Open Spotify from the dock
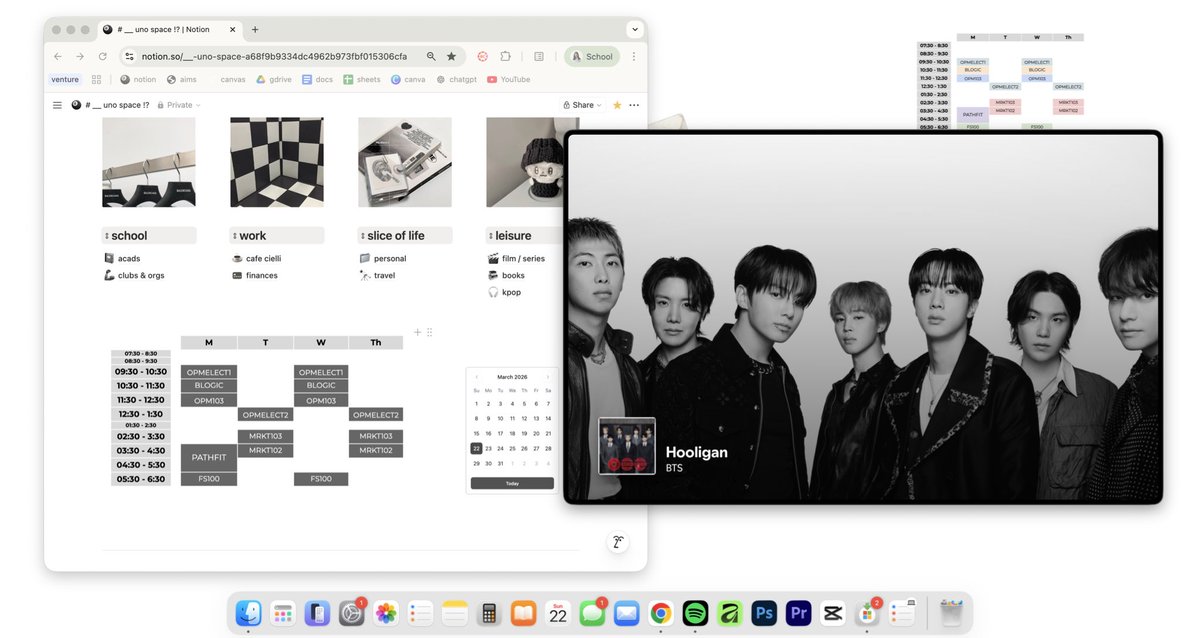This screenshot has width=1200, height=638. (x=695, y=613)
